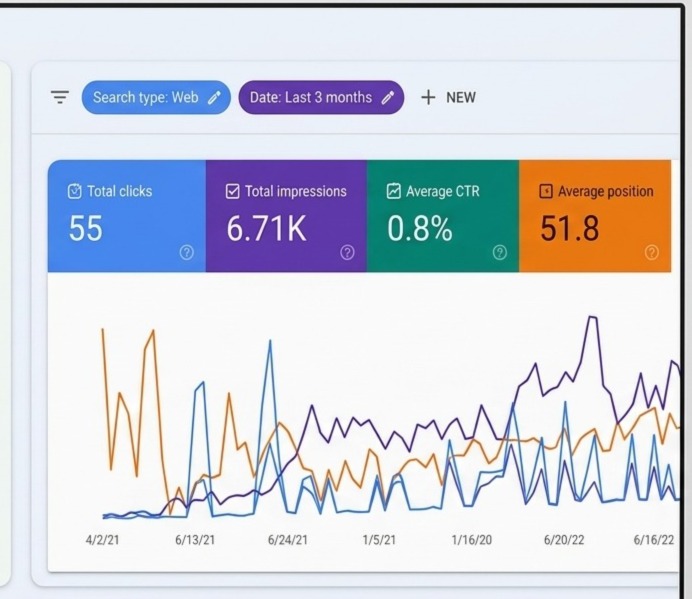Click the 6/20/22 date axis label
This screenshot has width=692, height=599.
point(564,540)
